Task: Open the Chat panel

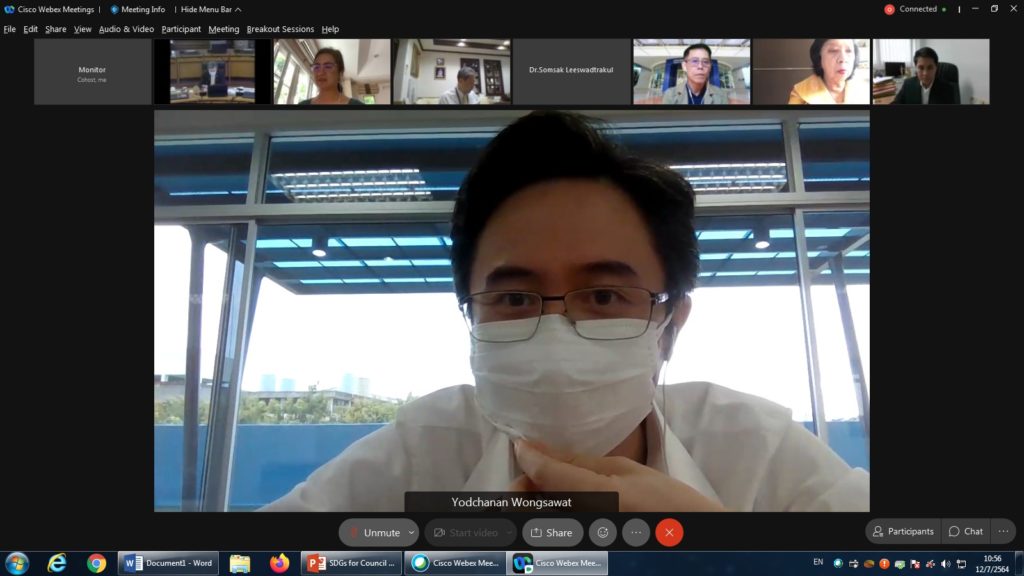Action: 966,531
